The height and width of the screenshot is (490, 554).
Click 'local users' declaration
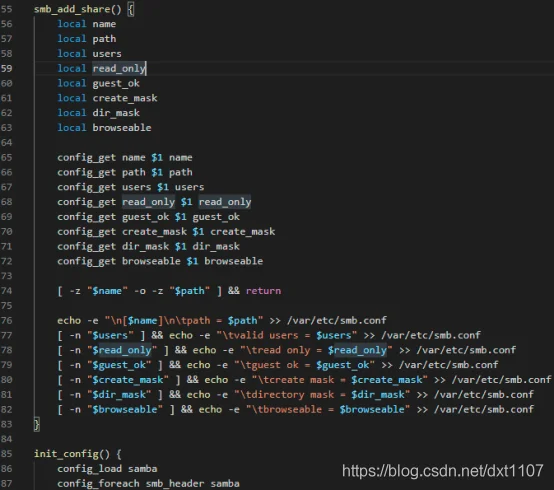89,54
